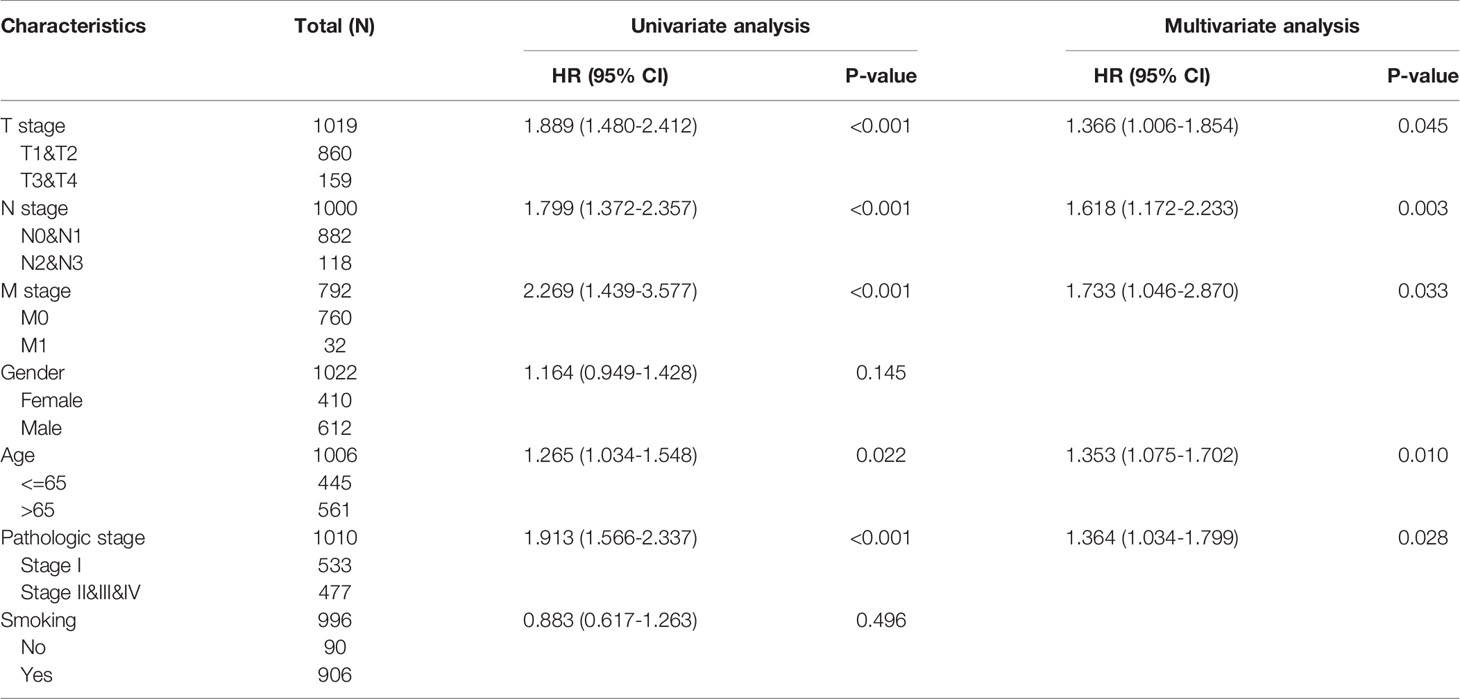Click the Characteristics column header
This screenshot has width=1460, height=699.
pos(74,27)
